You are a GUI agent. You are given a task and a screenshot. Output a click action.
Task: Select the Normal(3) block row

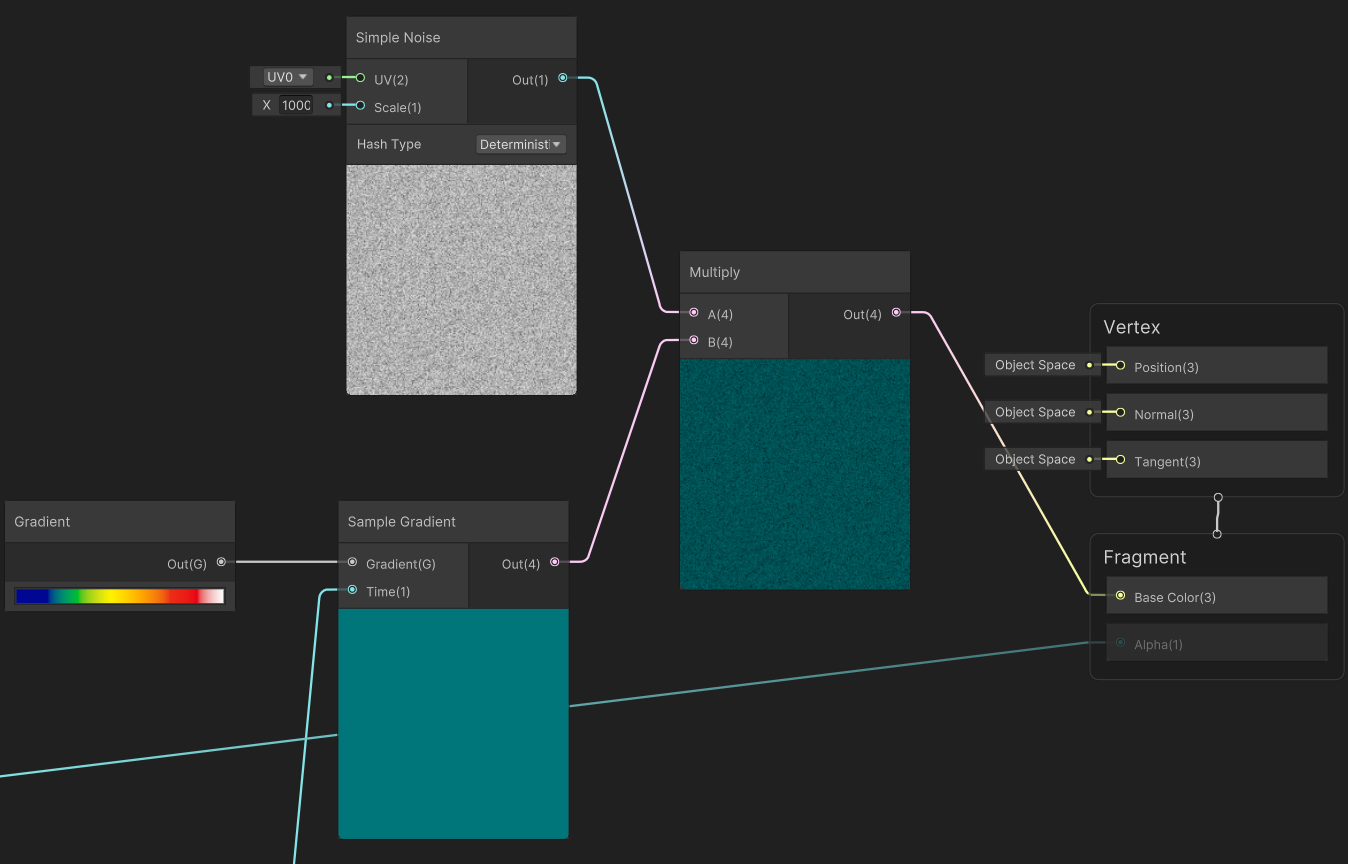tap(1217, 413)
